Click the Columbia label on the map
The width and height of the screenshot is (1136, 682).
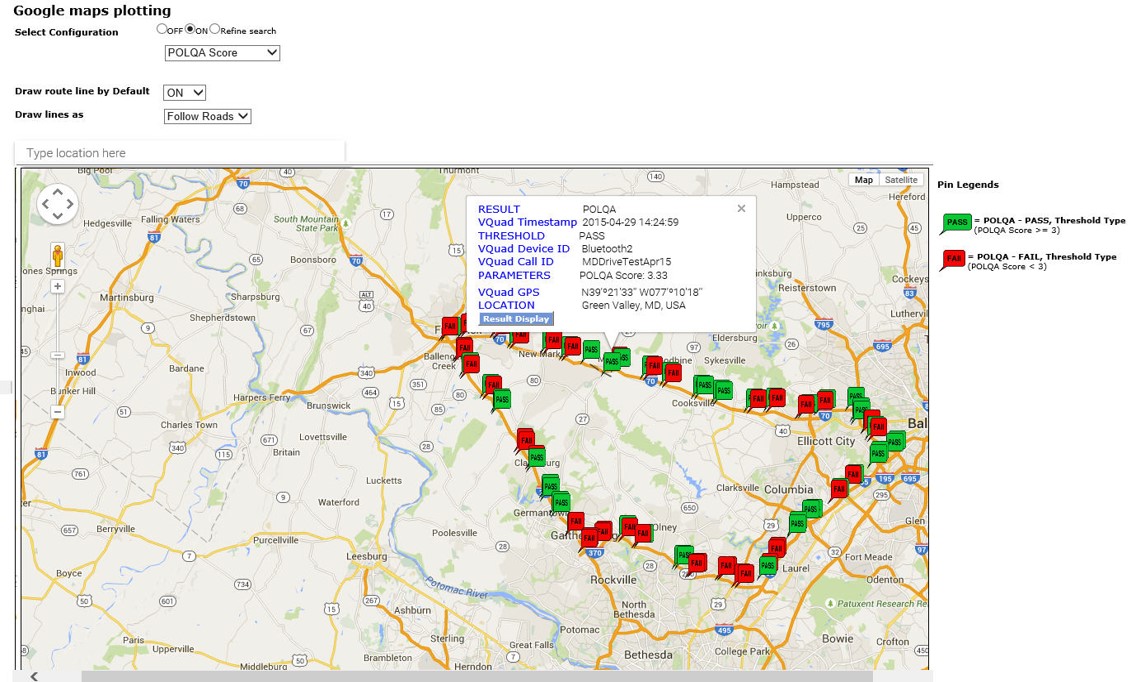point(788,489)
